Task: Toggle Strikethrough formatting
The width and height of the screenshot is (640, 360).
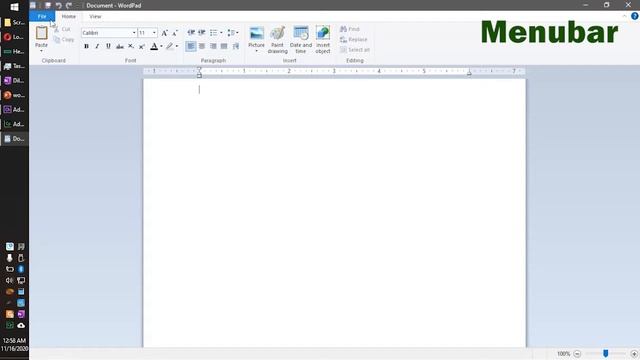Action: click(x=120, y=46)
